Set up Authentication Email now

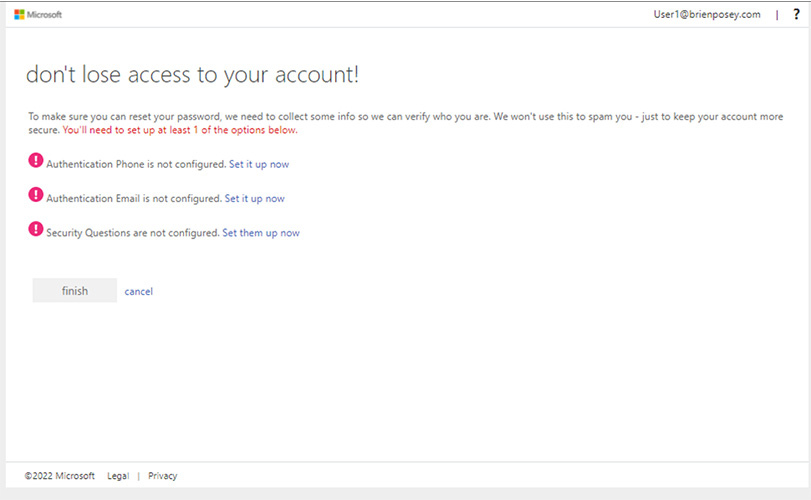pyautogui.click(x=254, y=199)
